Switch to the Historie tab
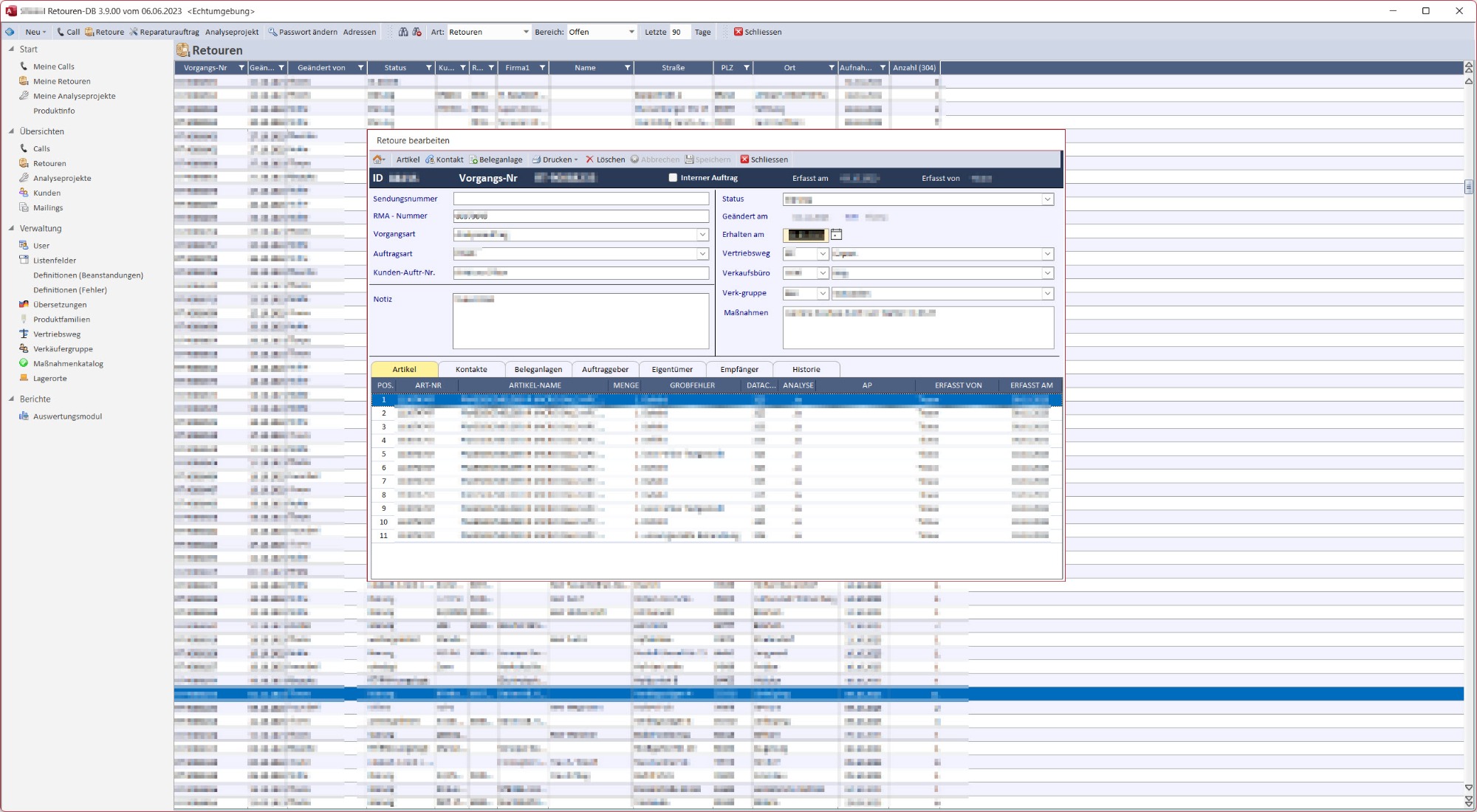Viewport: 1477px width, 812px height. tap(806, 369)
